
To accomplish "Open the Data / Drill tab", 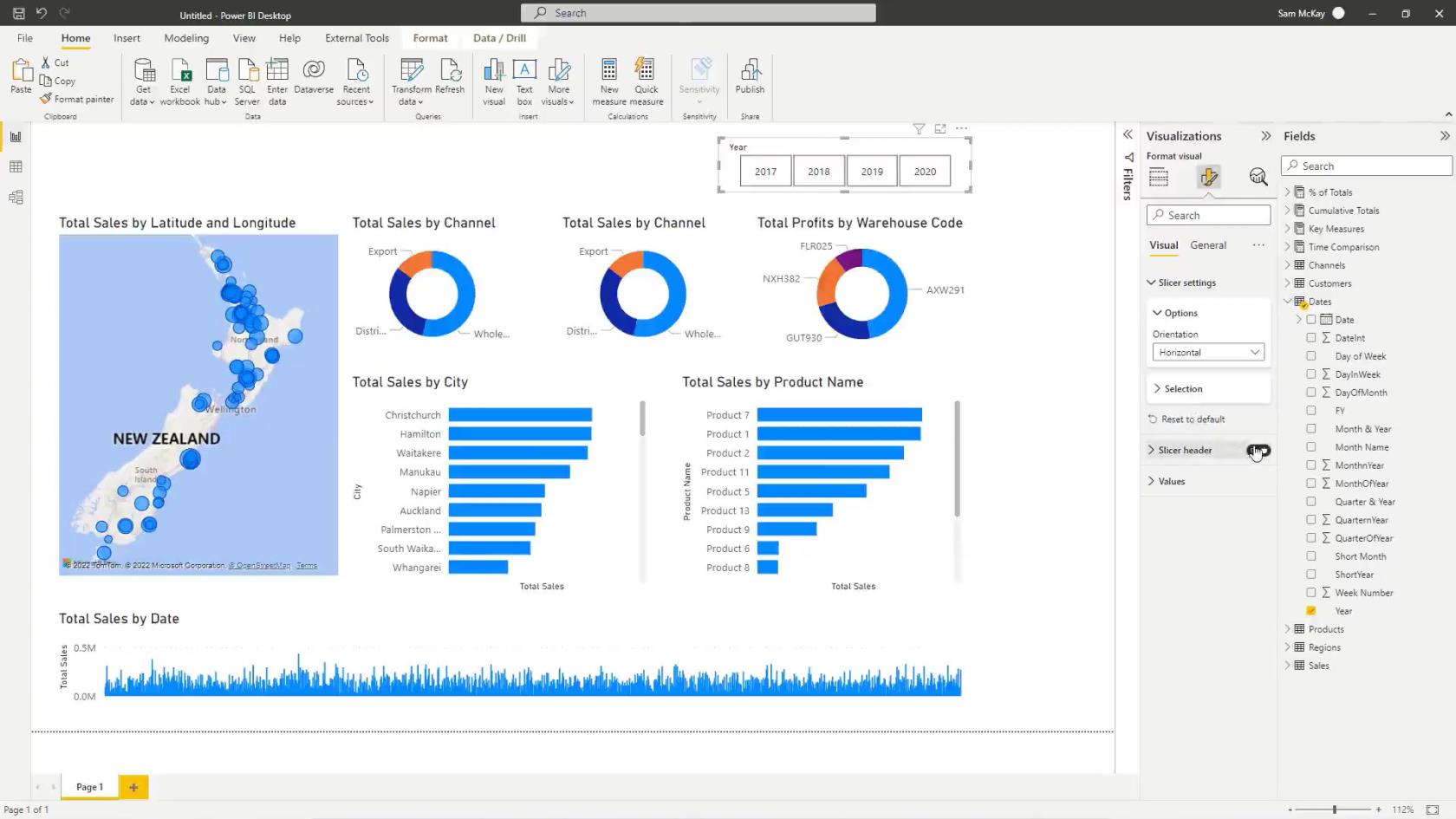I will click(499, 38).
